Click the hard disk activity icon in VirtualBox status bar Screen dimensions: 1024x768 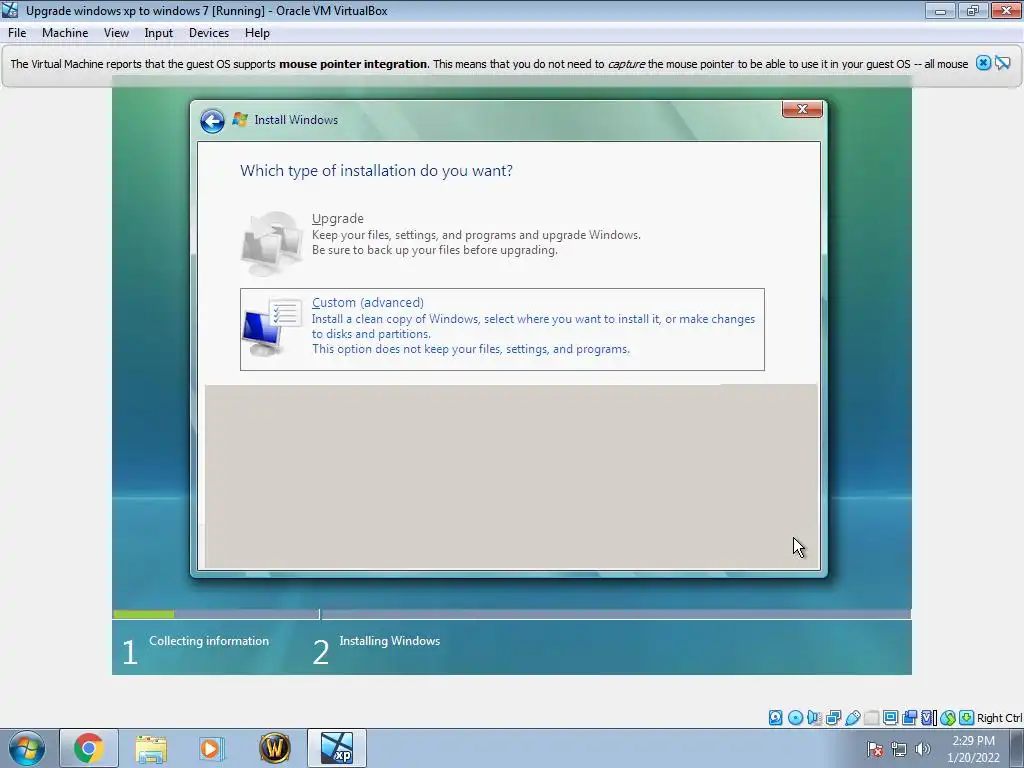pos(775,718)
